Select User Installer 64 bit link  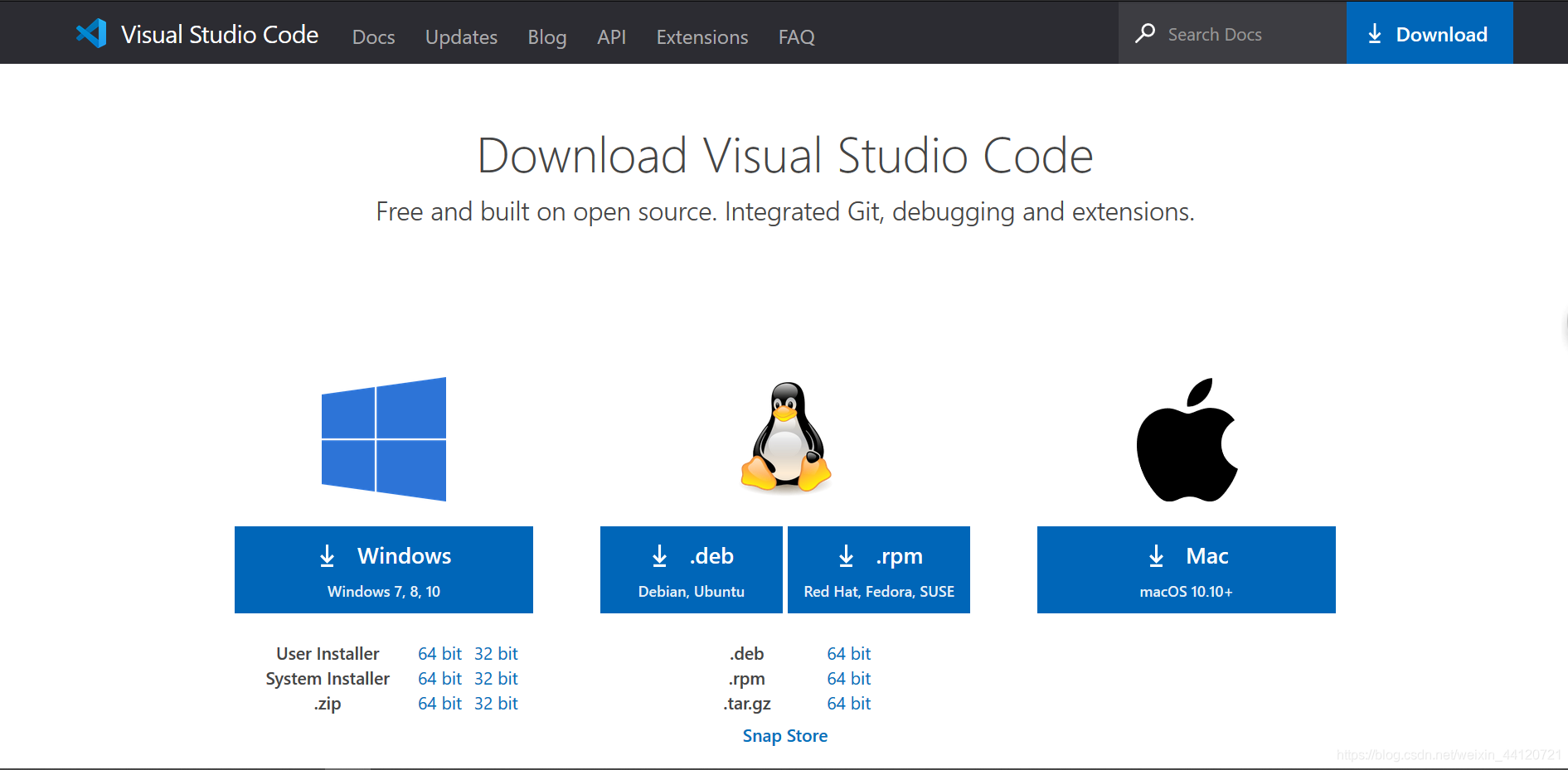point(439,654)
